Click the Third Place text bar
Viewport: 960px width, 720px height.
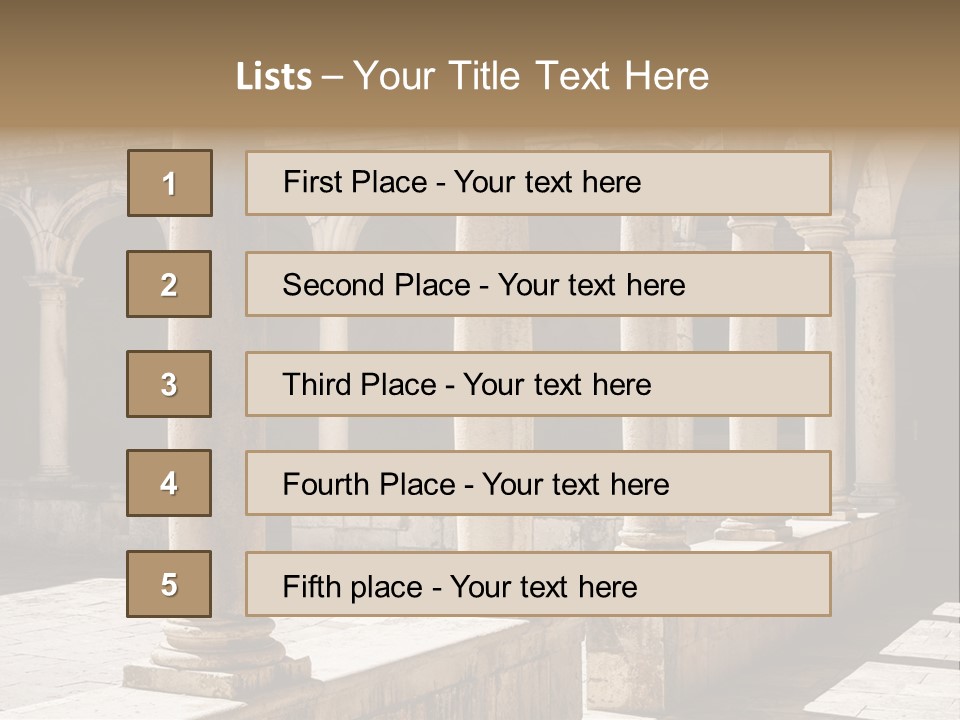(538, 384)
